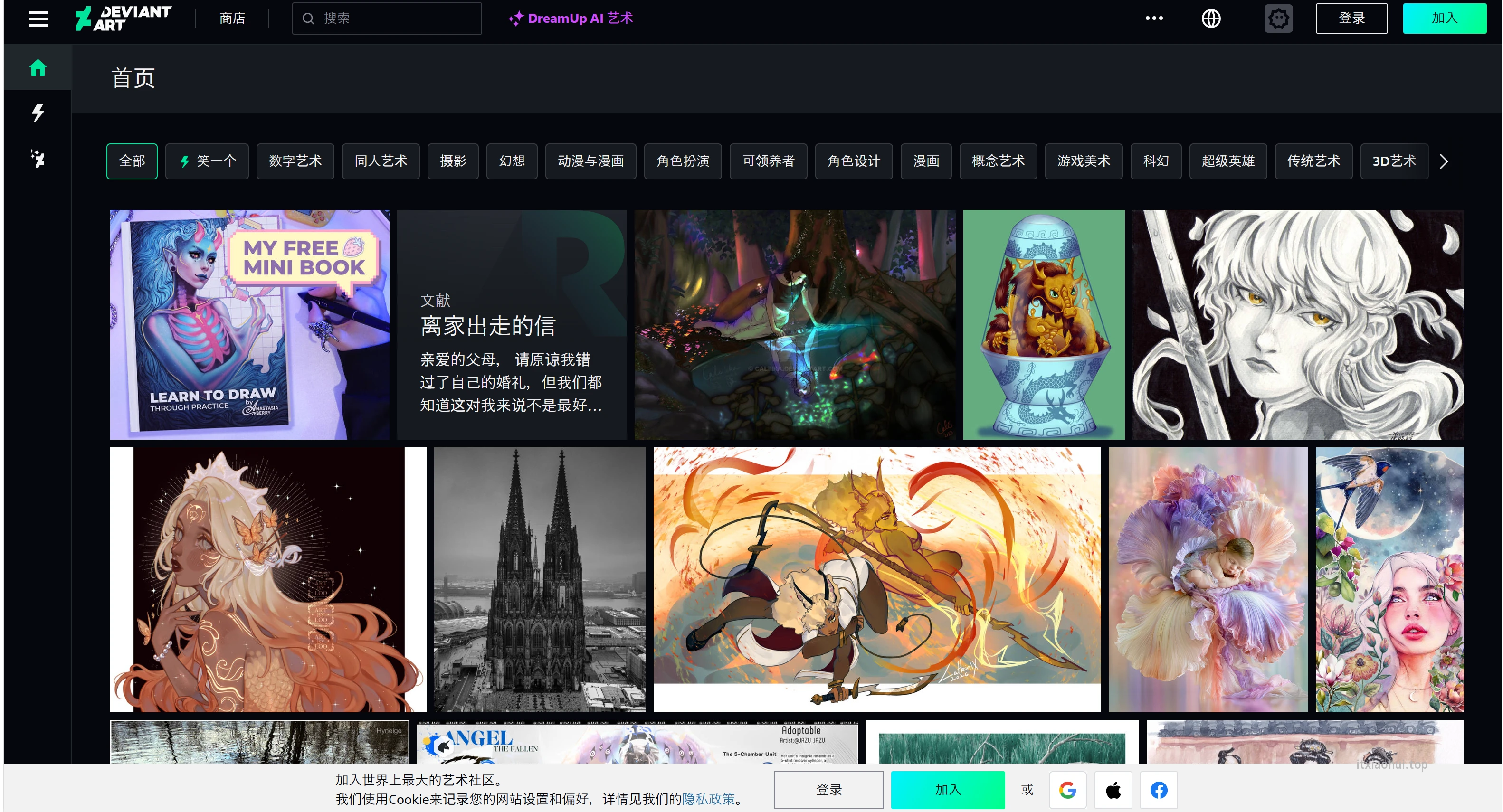The width and height of the screenshot is (1503, 812).
Task: Open the baby sleeping in flower artwork
Action: 1208,579
